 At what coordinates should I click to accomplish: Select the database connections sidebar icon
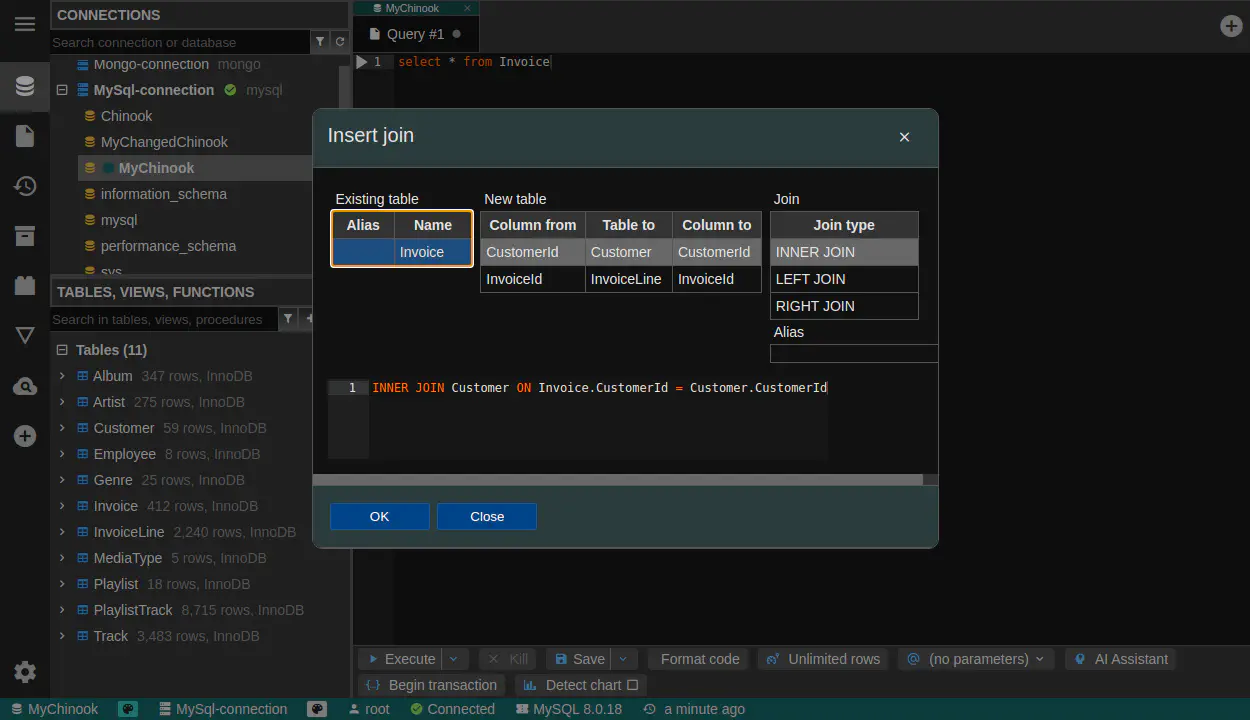[x=25, y=87]
